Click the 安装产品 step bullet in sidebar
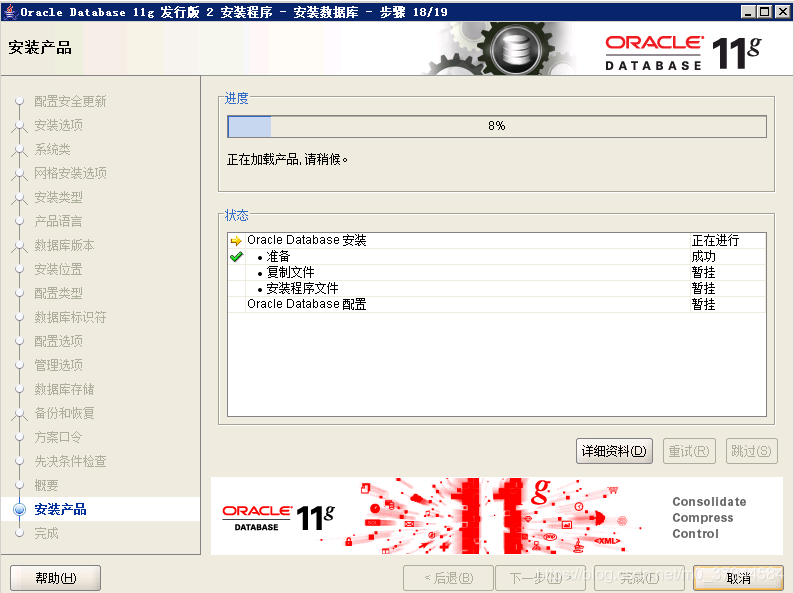Viewport: 794px width, 593px height. pyautogui.click(x=19, y=509)
